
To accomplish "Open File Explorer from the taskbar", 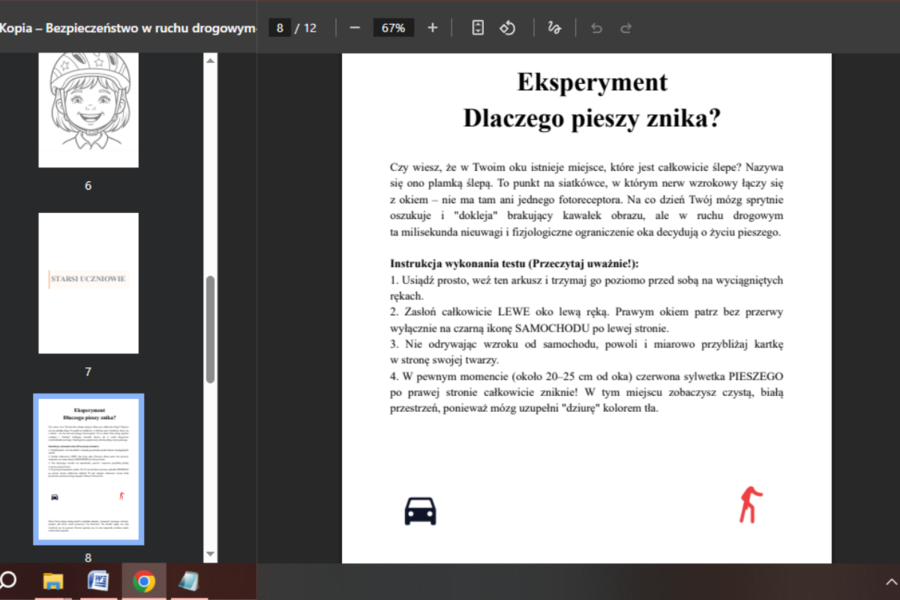I will (x=53, y=581).
